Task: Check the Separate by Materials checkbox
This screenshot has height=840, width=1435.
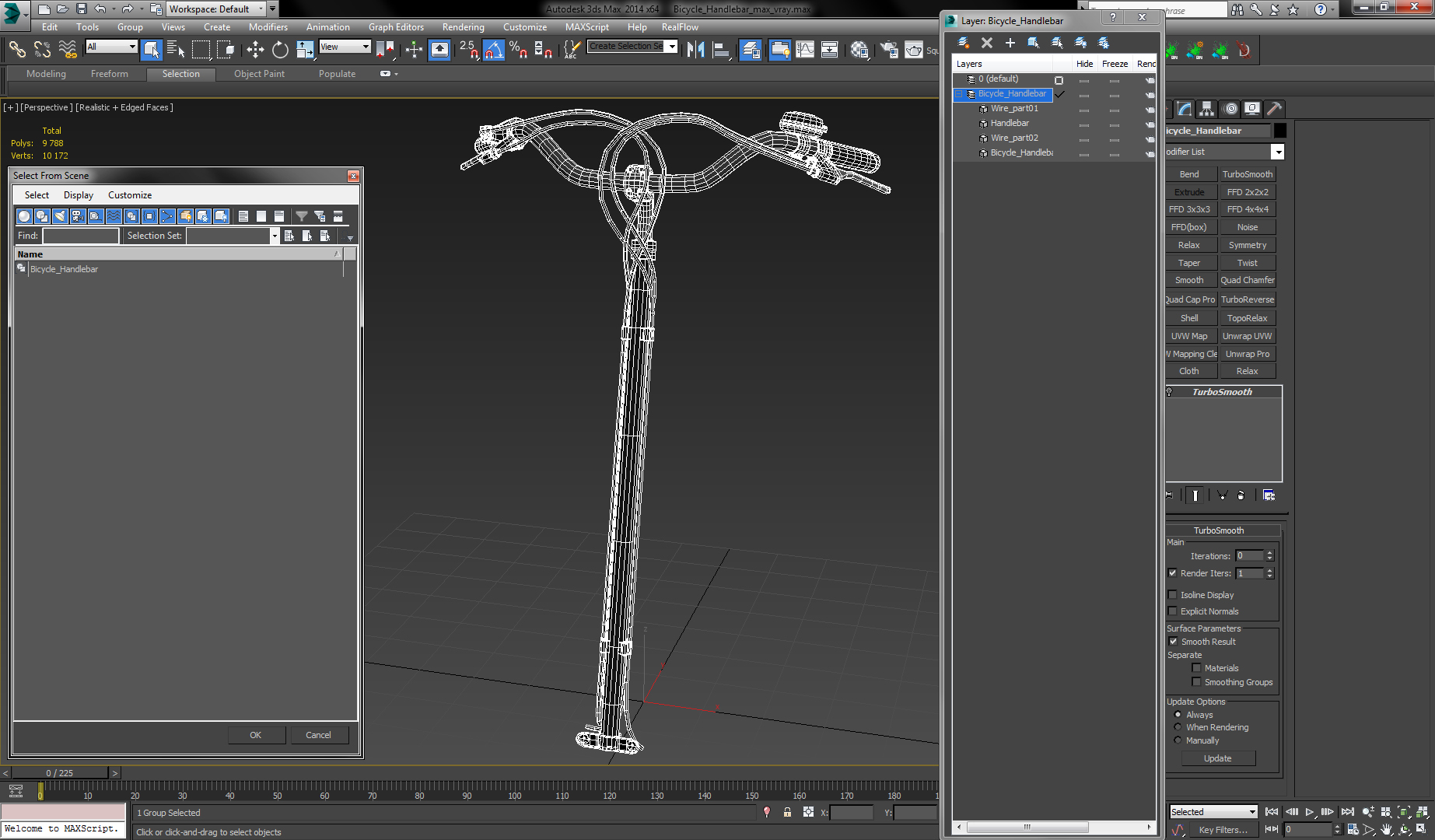Action: click(1196, 668)
